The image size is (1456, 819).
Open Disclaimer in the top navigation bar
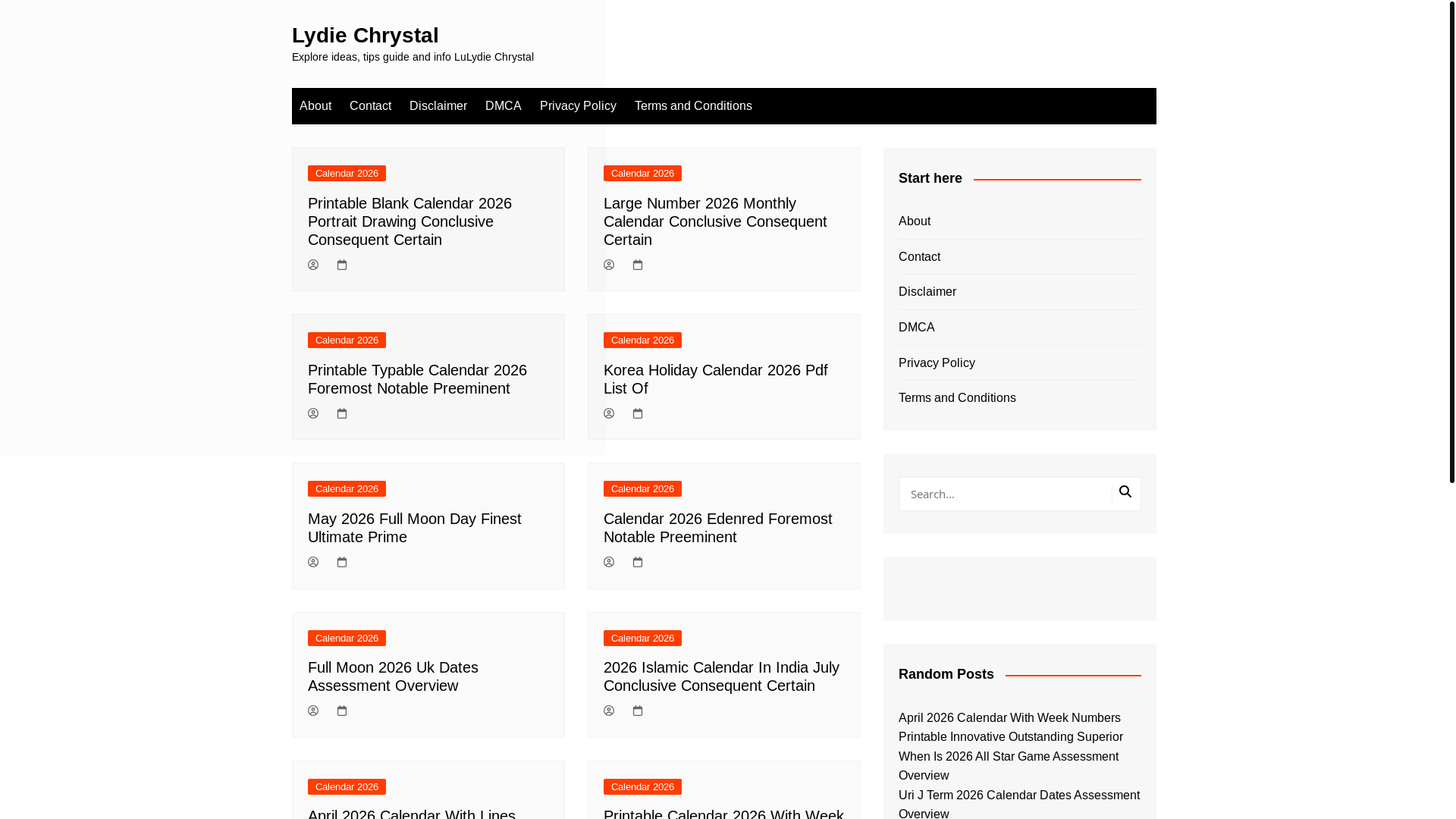click(x=438, y=106)
